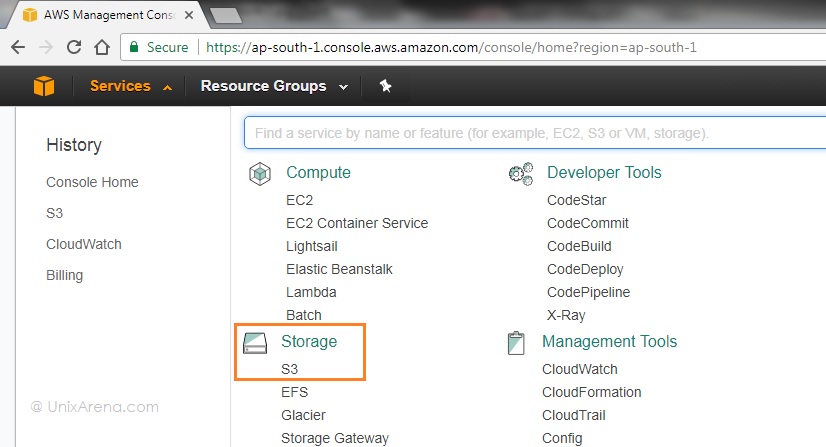Open the CodeDeploy service
This screenshot has height=447, width=826.
pyautogui.click(x=585, y=269)
